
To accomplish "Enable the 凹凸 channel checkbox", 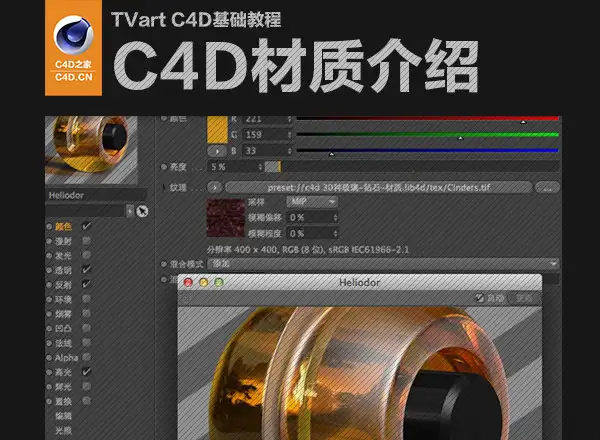I will pos(86,328).
